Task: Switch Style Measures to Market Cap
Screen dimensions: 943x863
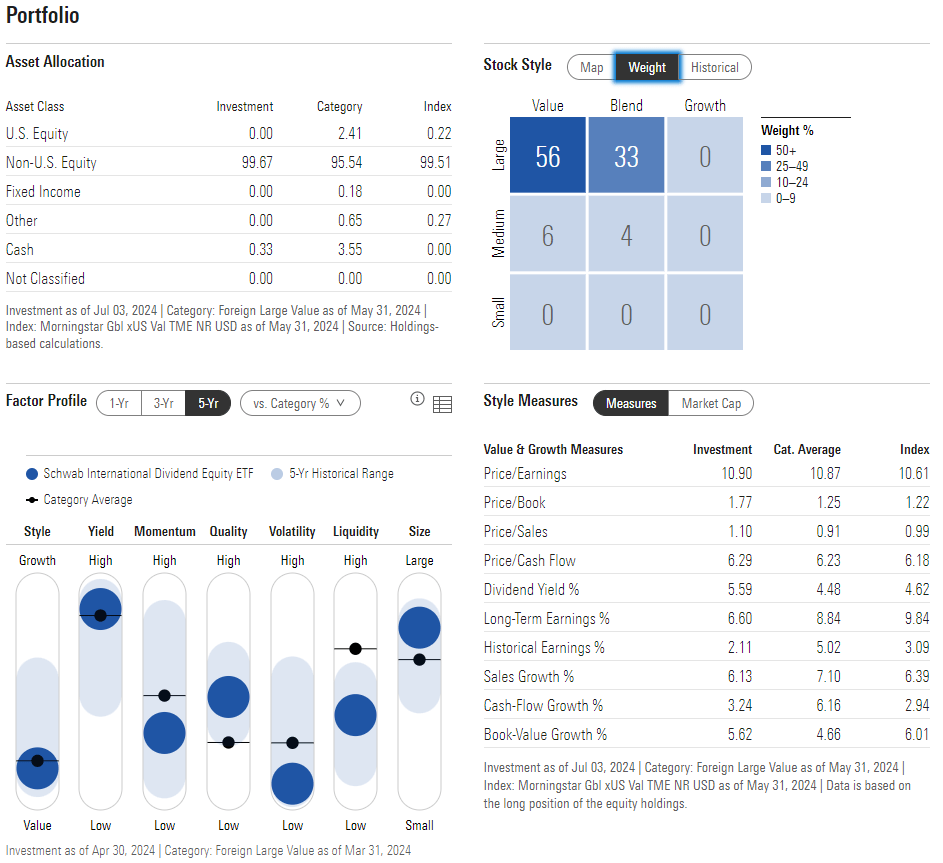Action: (x=711, y=404)
